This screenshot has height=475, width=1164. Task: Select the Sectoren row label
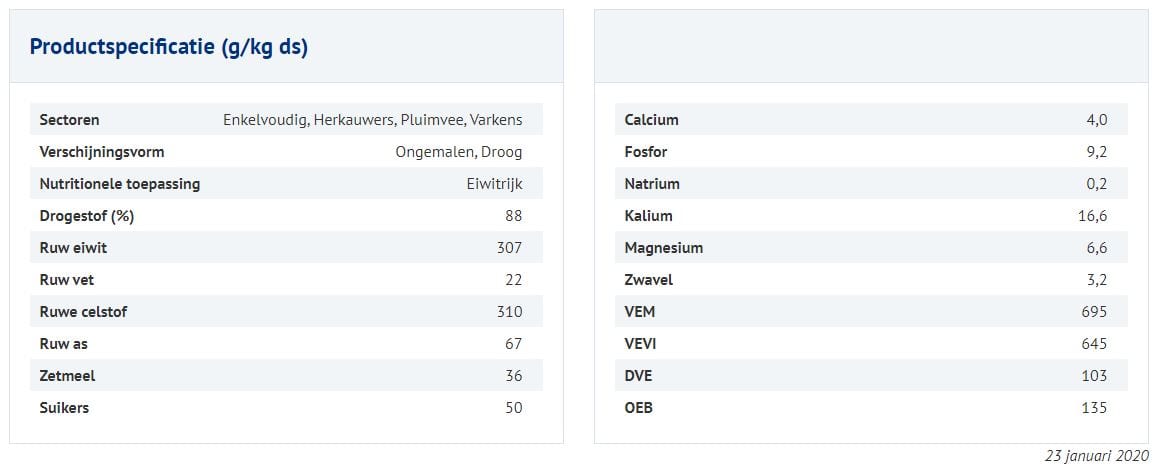click(69, 120)
